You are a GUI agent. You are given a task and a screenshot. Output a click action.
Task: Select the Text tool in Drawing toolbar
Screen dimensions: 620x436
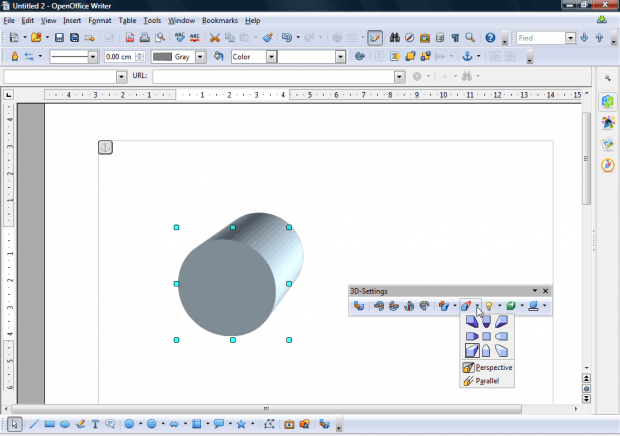tap(95, 424)
